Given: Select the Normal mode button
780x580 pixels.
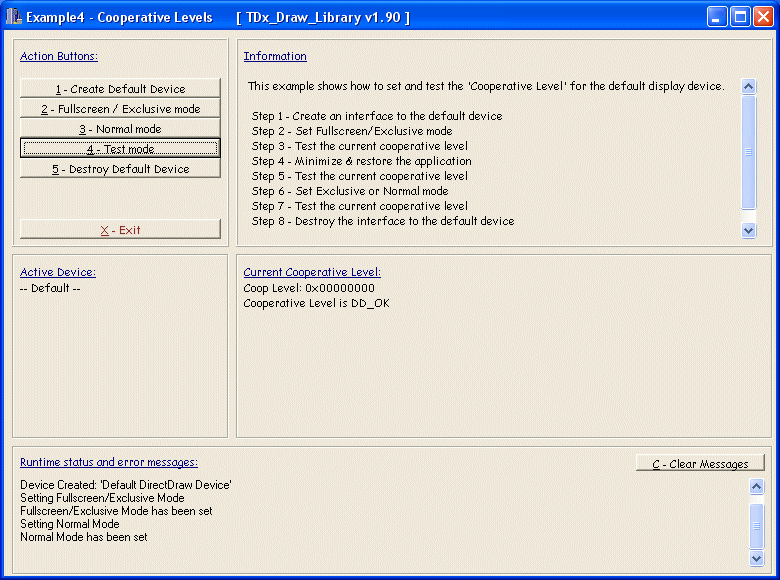Looking at the screenshot, I should (x=120, y=129).
